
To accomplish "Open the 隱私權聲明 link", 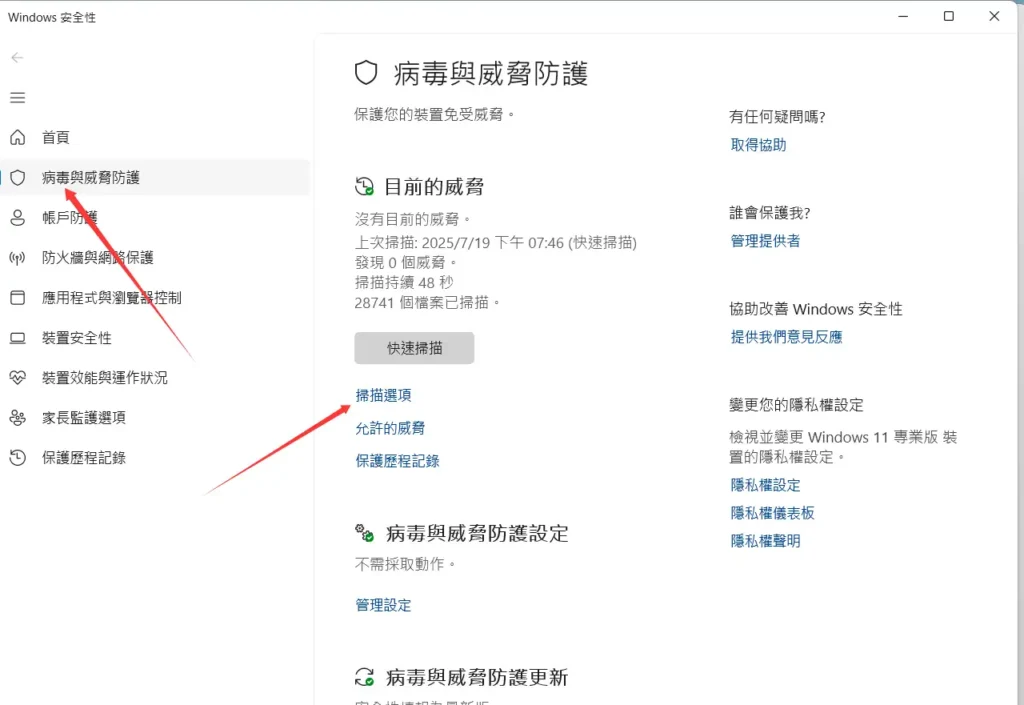I will tap(765, 541).
